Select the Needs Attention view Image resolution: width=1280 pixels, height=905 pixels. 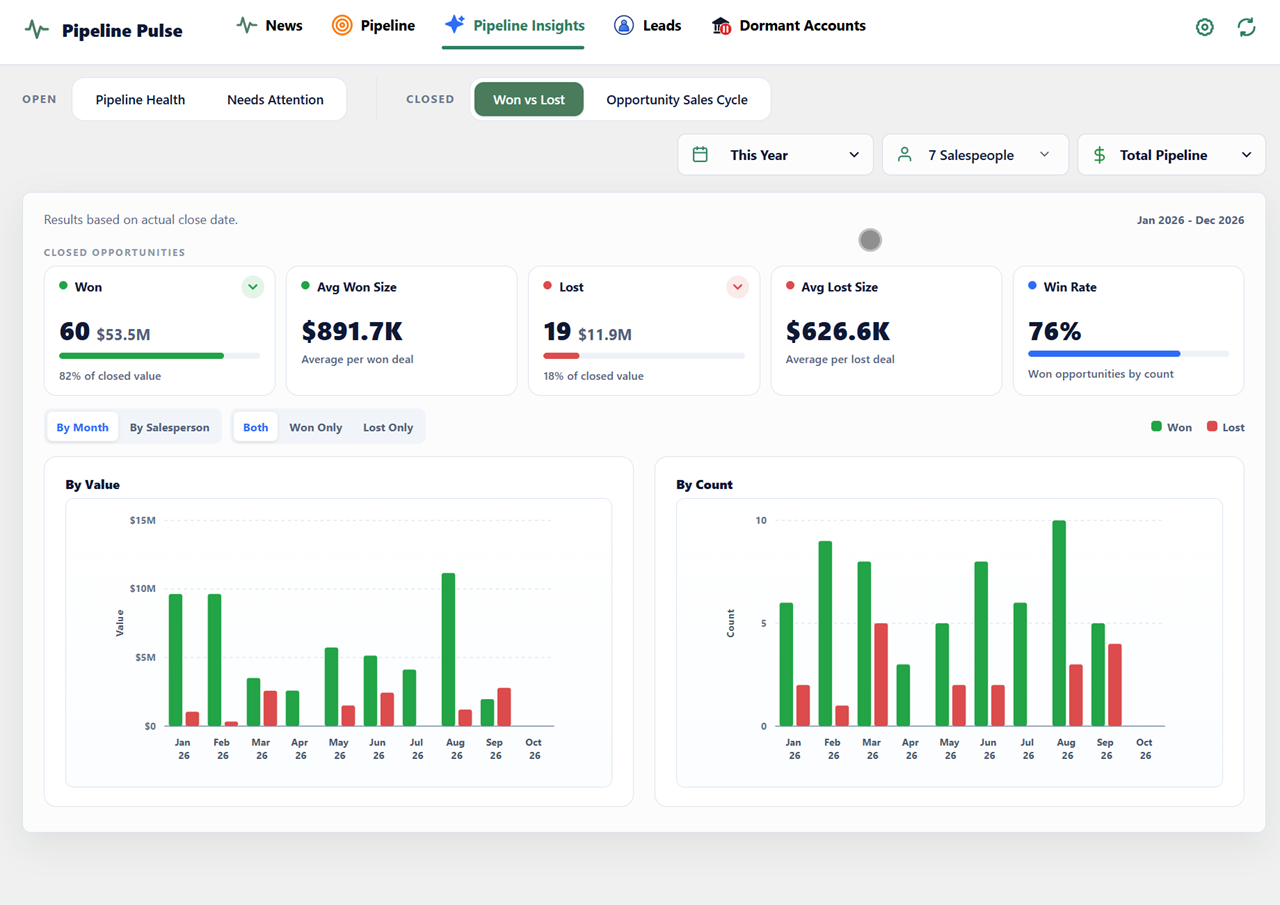[275, 100]
